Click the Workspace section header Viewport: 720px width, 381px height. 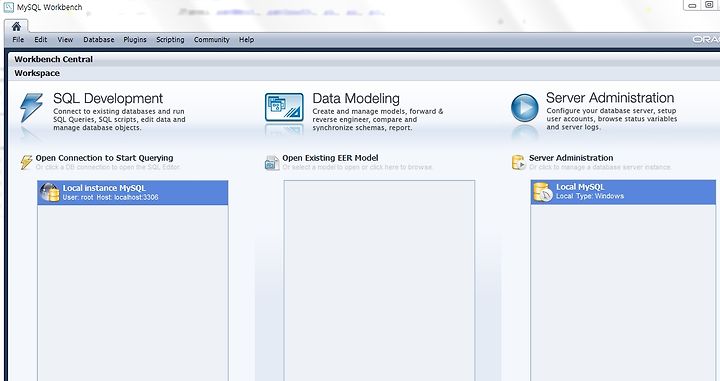coord(37,73)
